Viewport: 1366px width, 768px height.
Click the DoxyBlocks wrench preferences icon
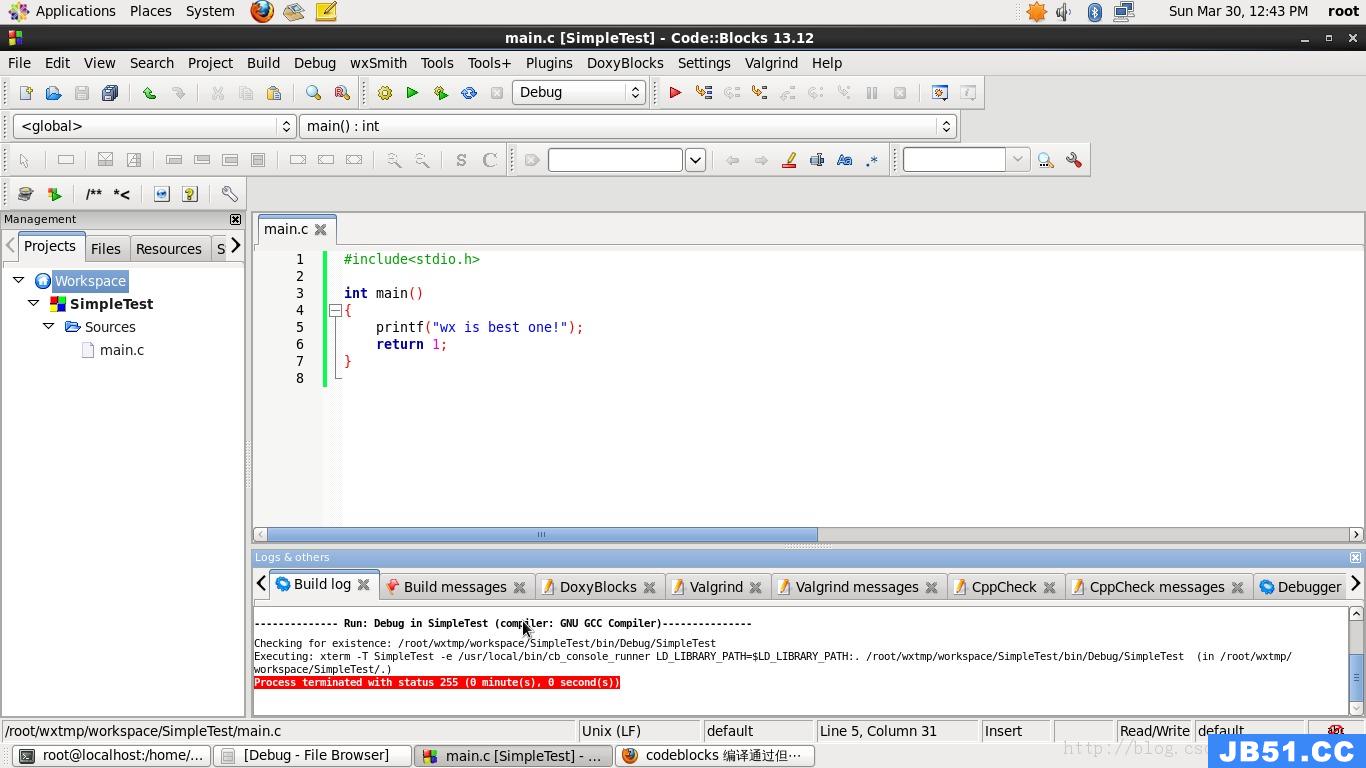click(229, 194)
